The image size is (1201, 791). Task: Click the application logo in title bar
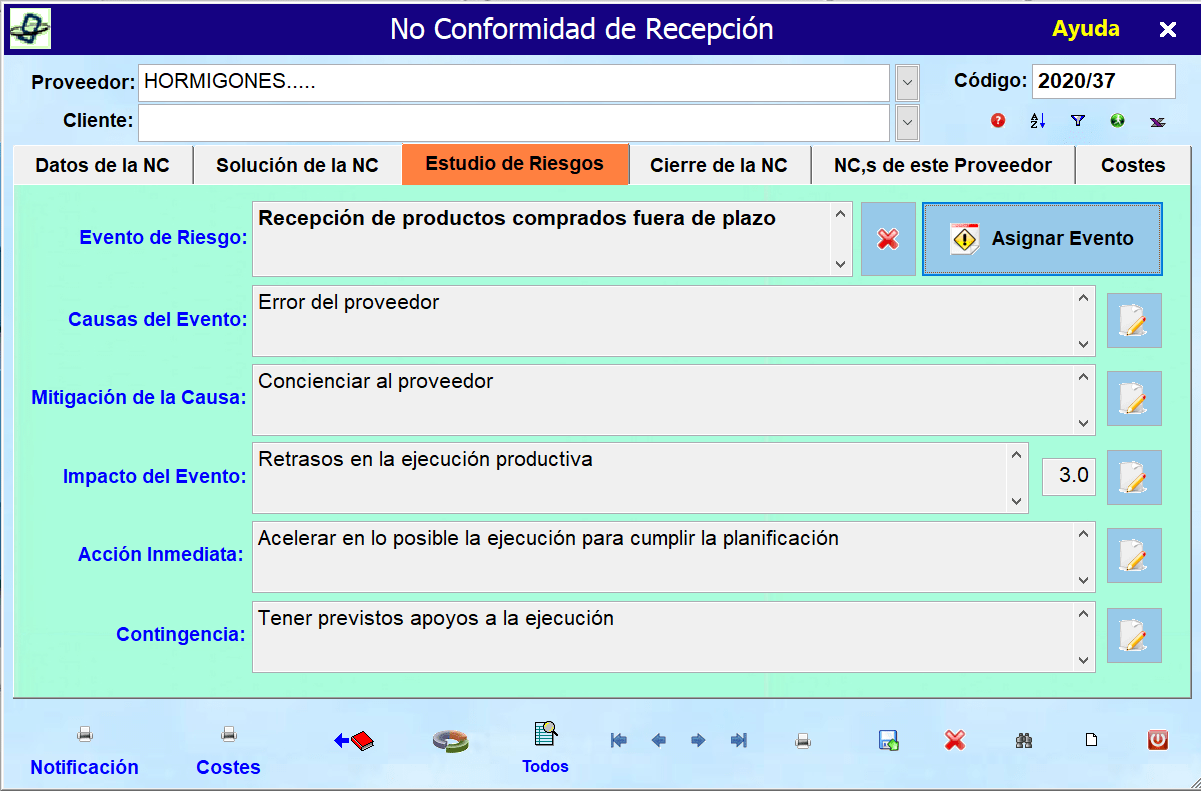pyautogui.click(x=30, y=28)
